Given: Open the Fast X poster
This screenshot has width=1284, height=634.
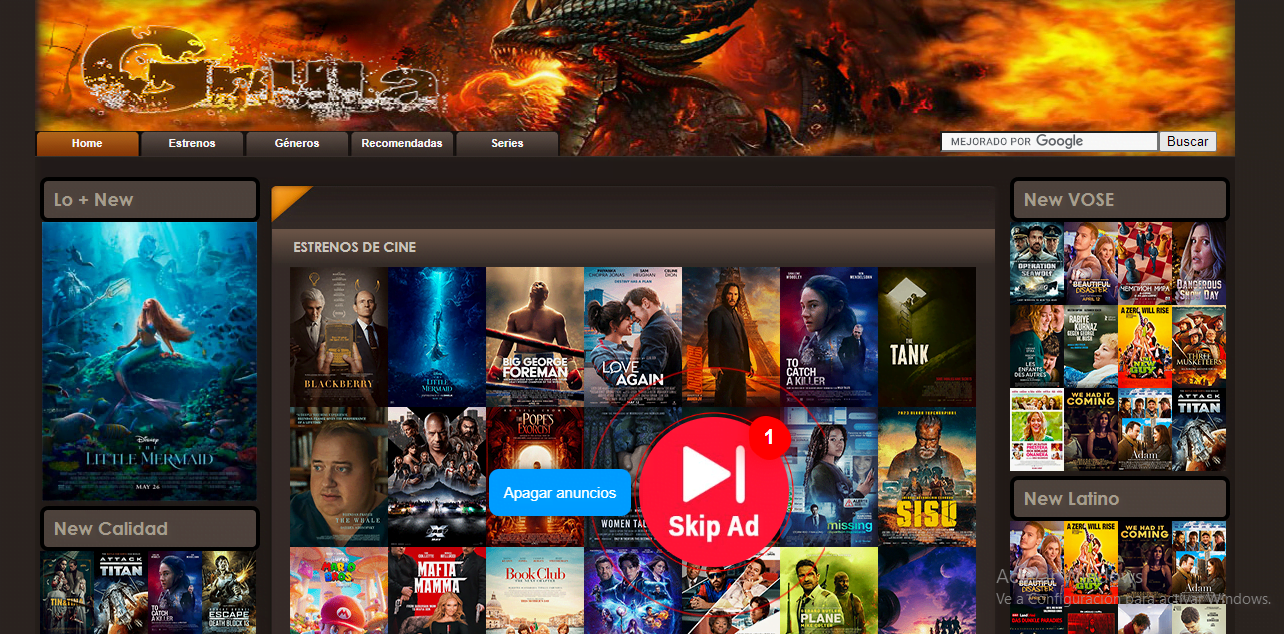Looking at the screenshot, I should pos(437,476).
